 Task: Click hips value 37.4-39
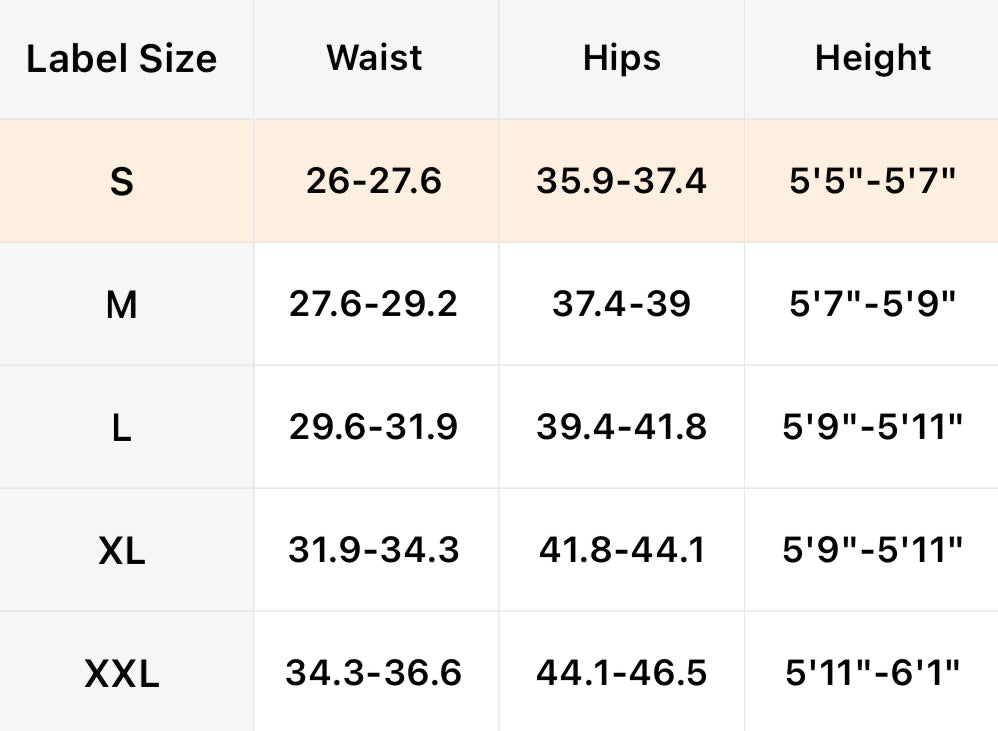[x=621, y=304]
